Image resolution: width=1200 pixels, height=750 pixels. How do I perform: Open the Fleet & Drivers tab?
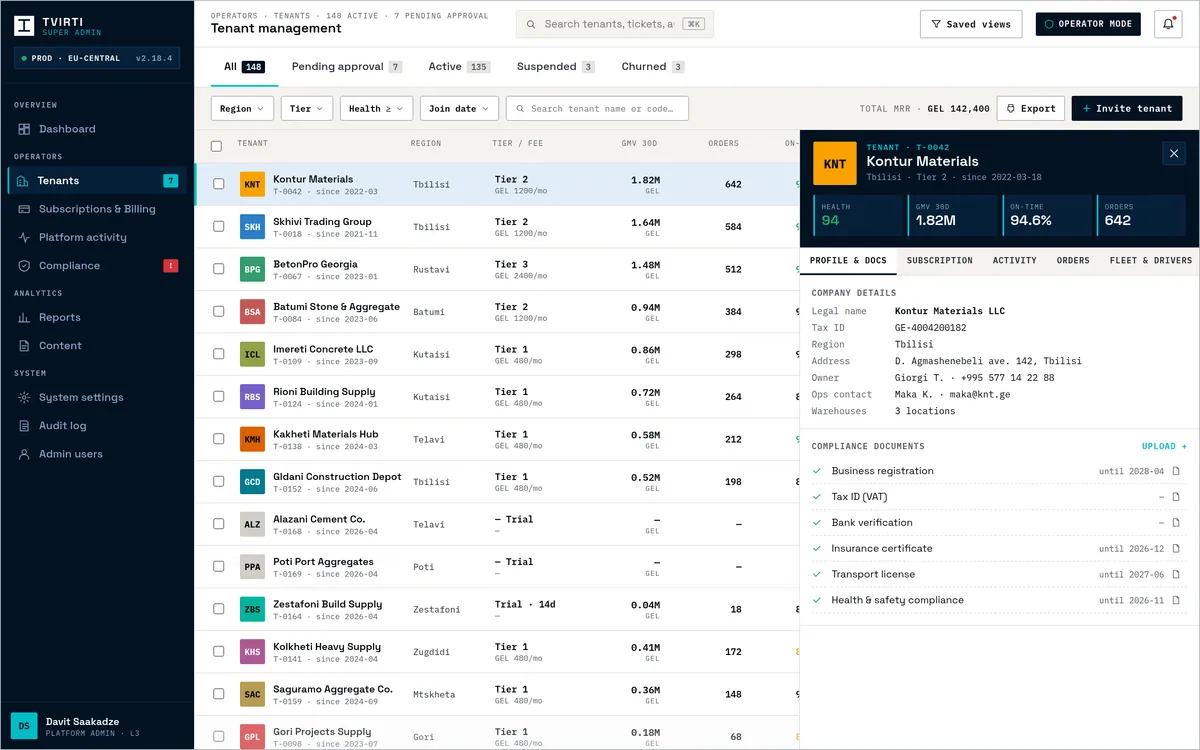(1150, 260)
